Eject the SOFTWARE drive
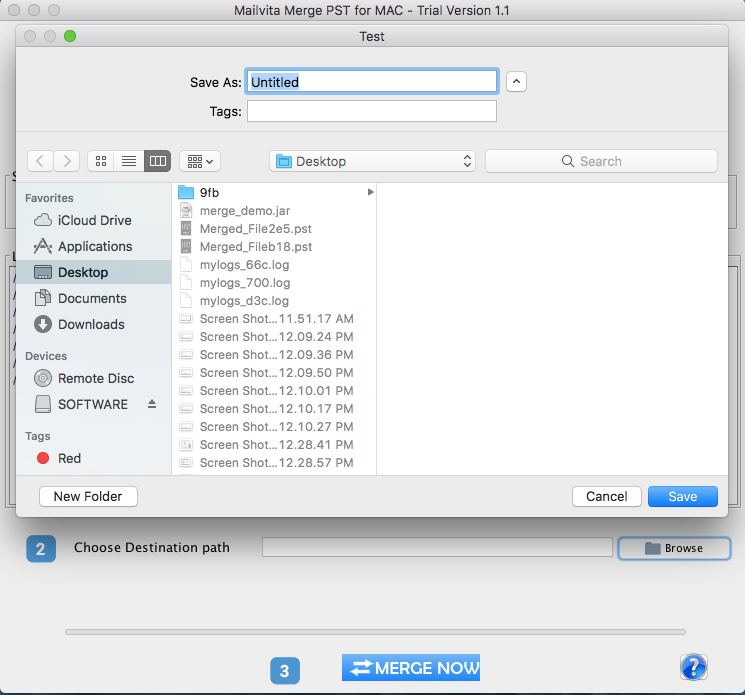 pyautogui.click(x=152, y=404)
